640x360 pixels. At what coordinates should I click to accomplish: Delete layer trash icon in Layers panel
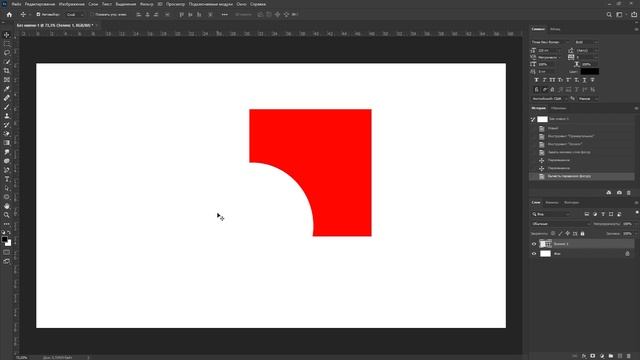click(629, 356)
